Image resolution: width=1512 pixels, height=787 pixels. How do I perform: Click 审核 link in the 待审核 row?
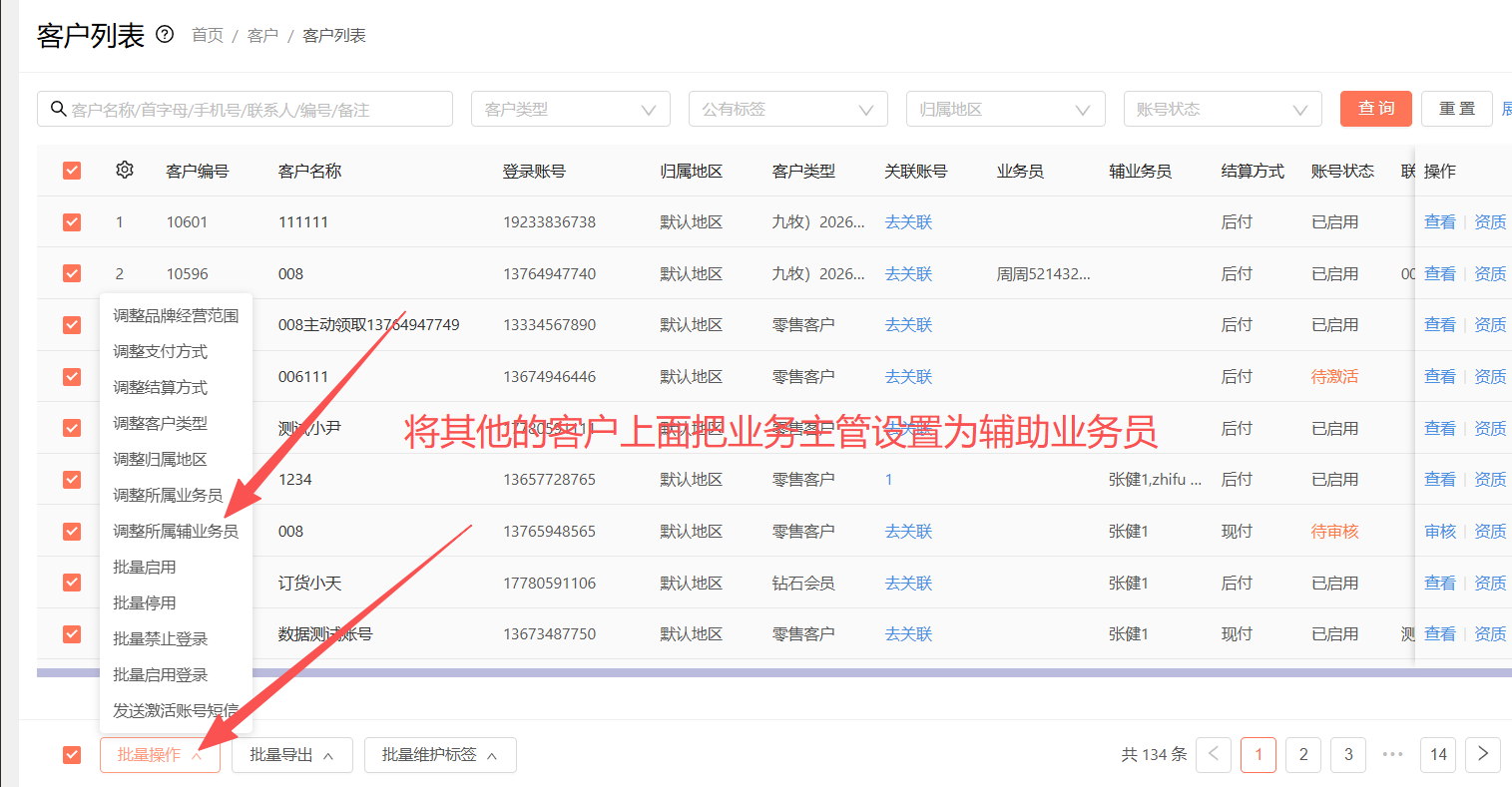[x=1440, y=531]
